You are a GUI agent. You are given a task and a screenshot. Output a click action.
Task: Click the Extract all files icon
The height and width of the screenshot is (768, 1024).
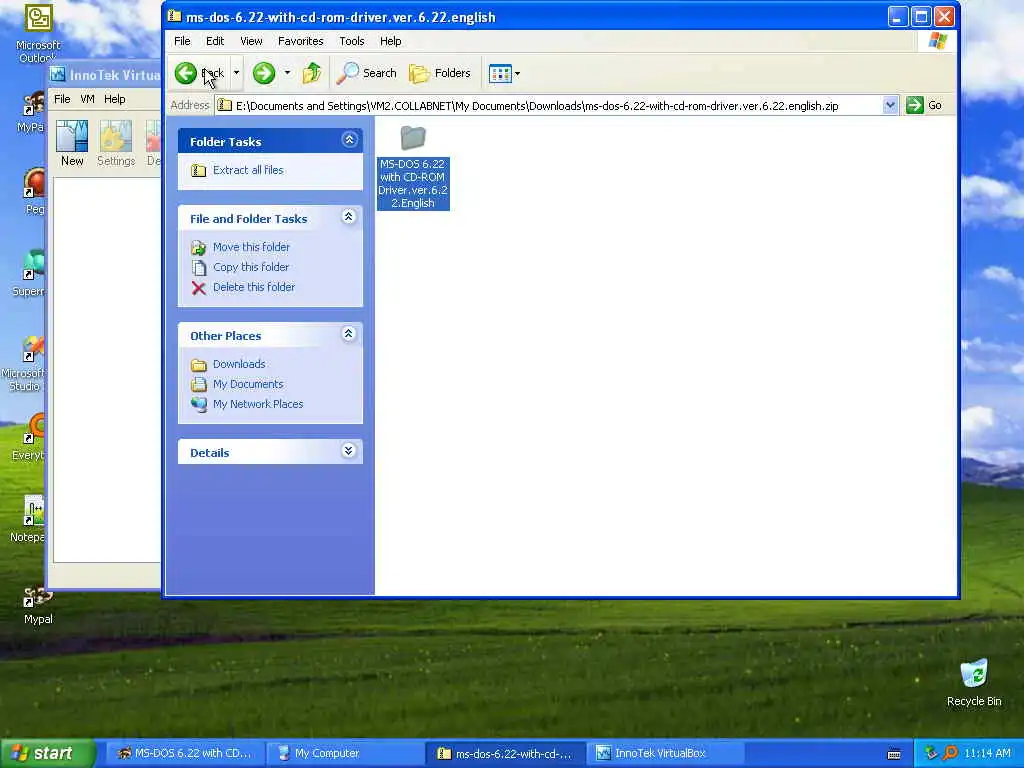pos(199,170)
